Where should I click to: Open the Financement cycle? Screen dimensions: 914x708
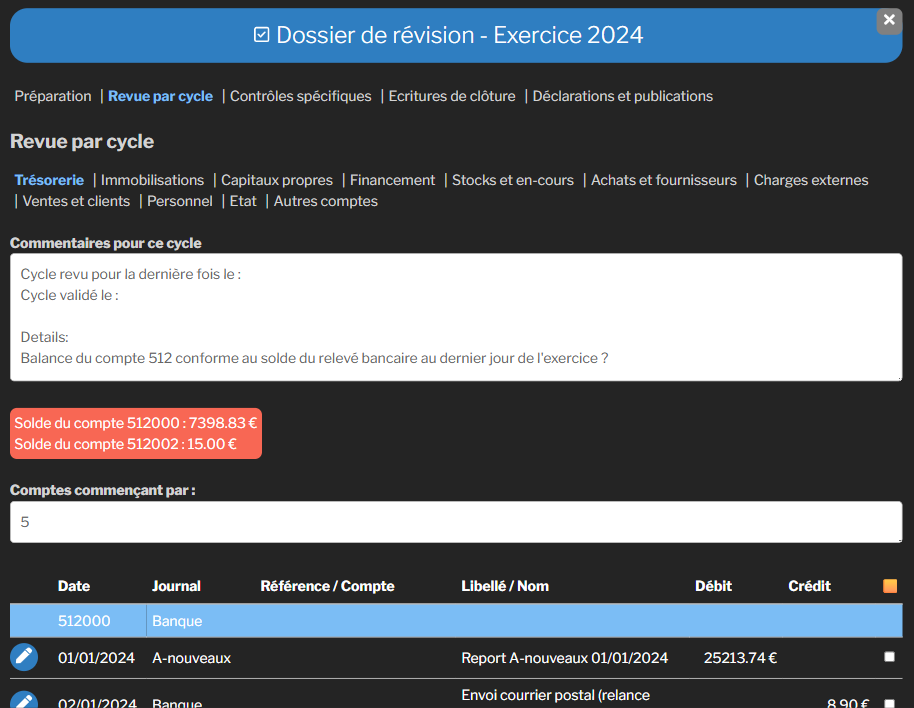pos(392,180)
